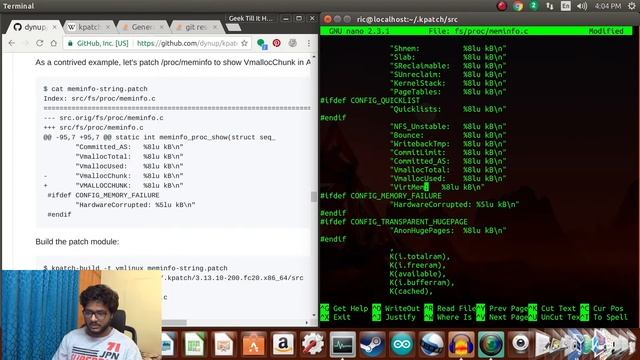This screenshot has width=640, height=360.
Task: Click the Chrome icon in system tray
Action: tap(518, 6)
